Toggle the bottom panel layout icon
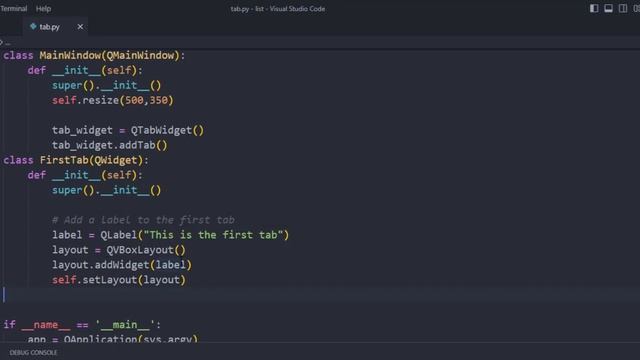The image size is (640, 360). [x=608, y=9]
